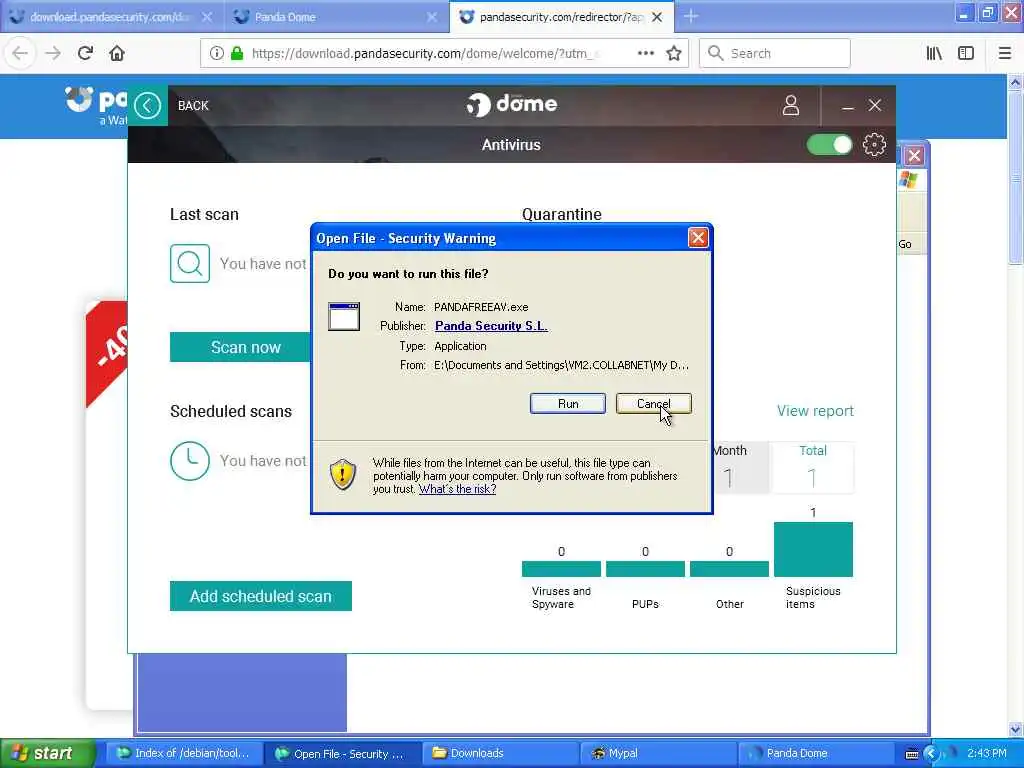Switch to the download.pandasecurity.com browser tab
1024x768 pixels.
pos(109,17)
